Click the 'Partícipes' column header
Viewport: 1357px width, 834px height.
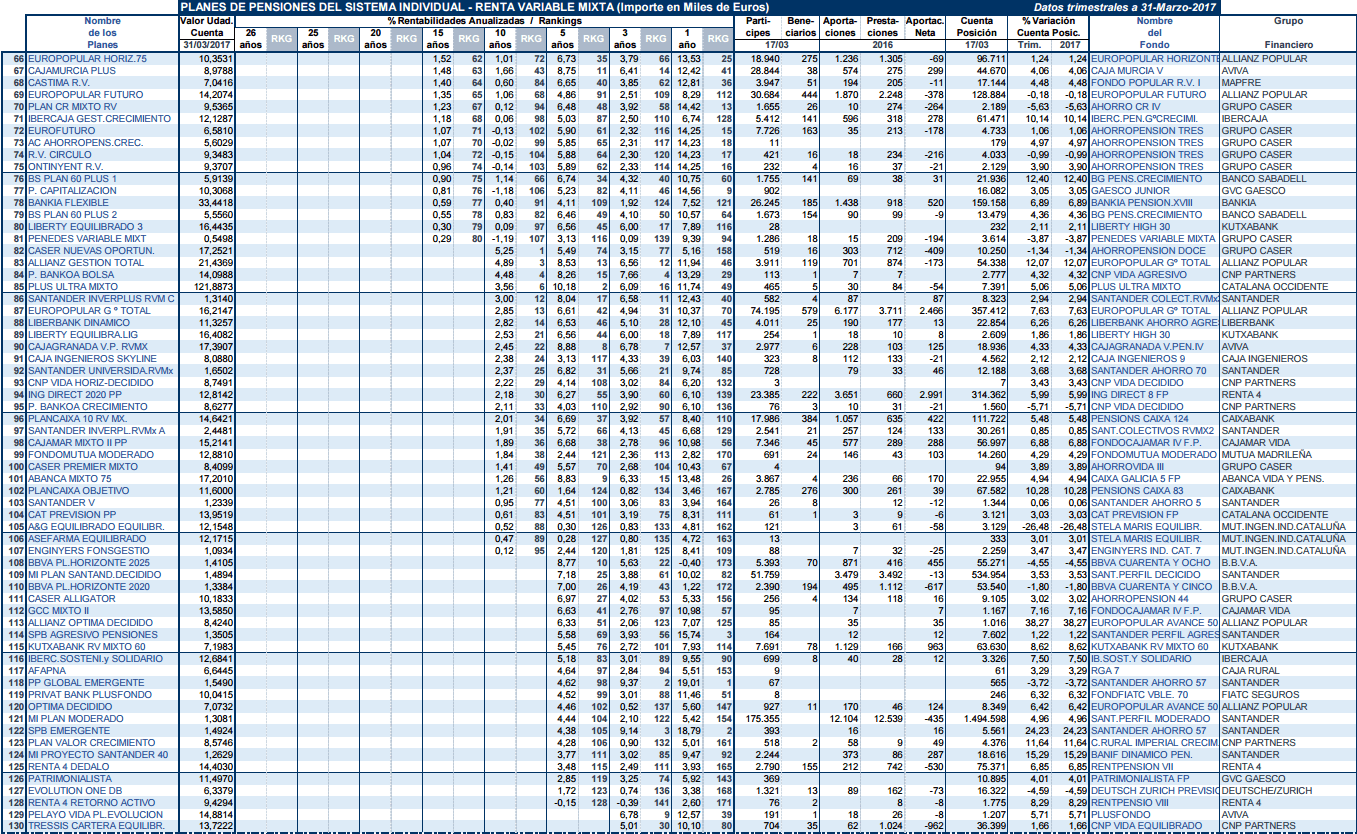coord(757,27)
